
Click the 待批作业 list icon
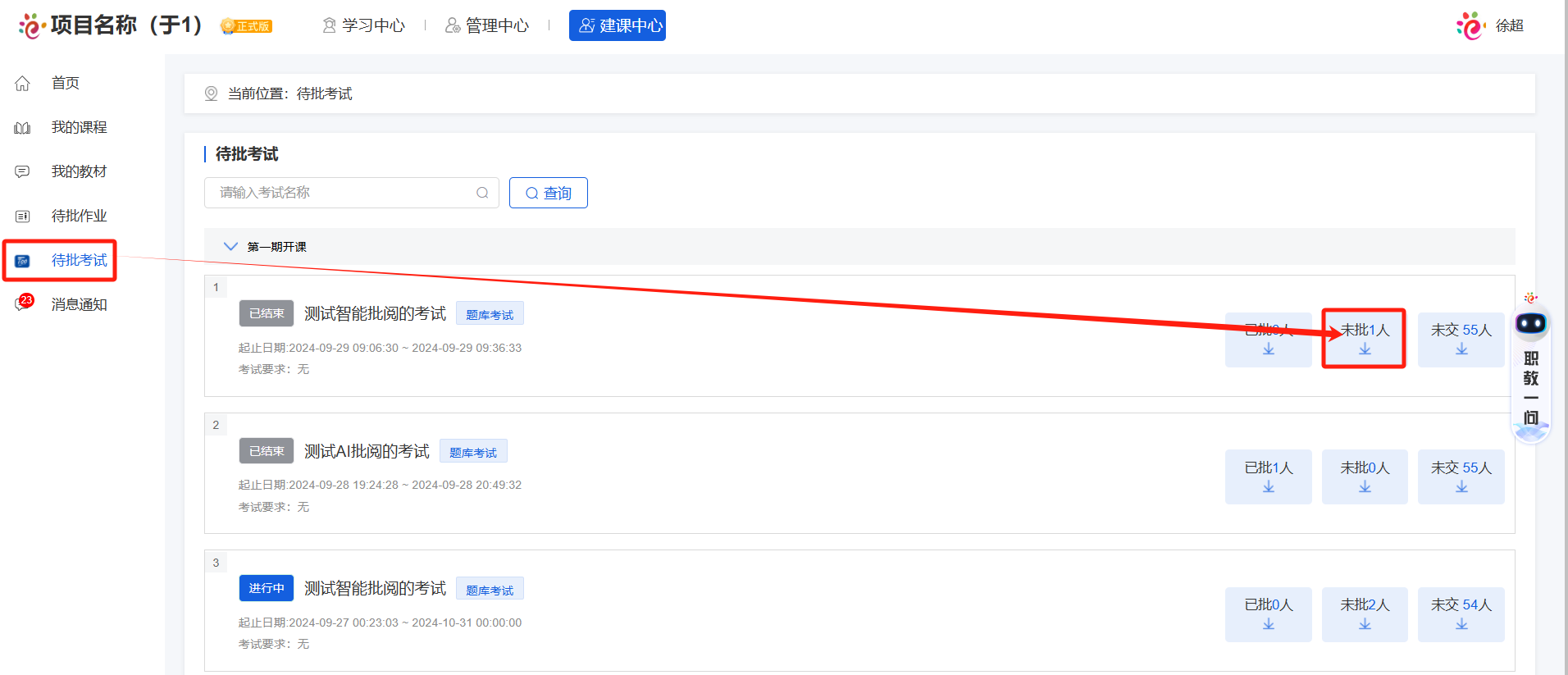(22, 217)
